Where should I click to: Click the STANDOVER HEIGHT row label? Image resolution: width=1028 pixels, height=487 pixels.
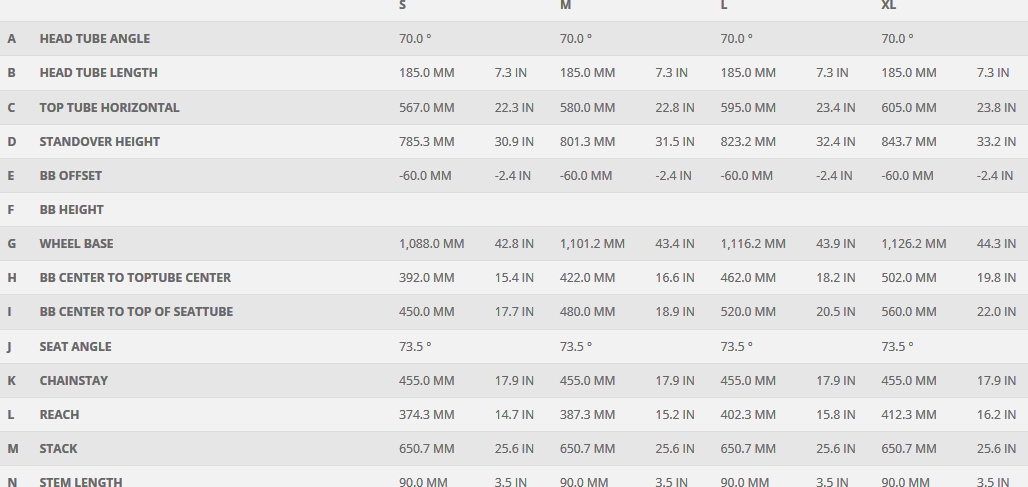pos(99,142)
